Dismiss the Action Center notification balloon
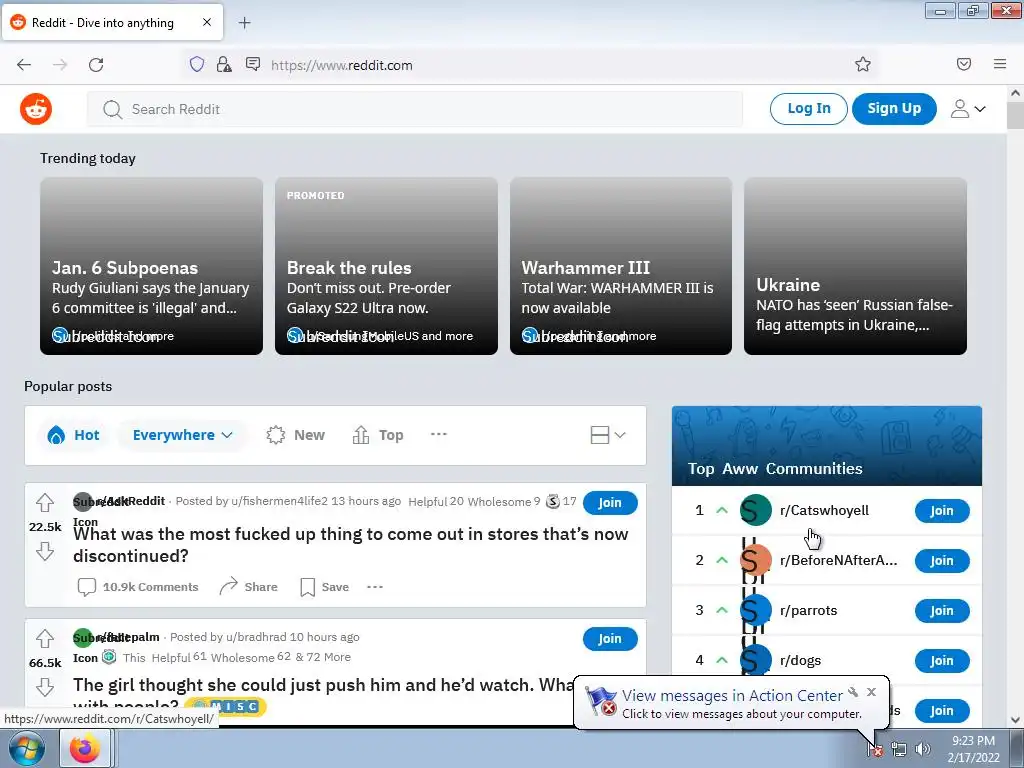Screen dimensions: 1024x768 click(871, 692)
